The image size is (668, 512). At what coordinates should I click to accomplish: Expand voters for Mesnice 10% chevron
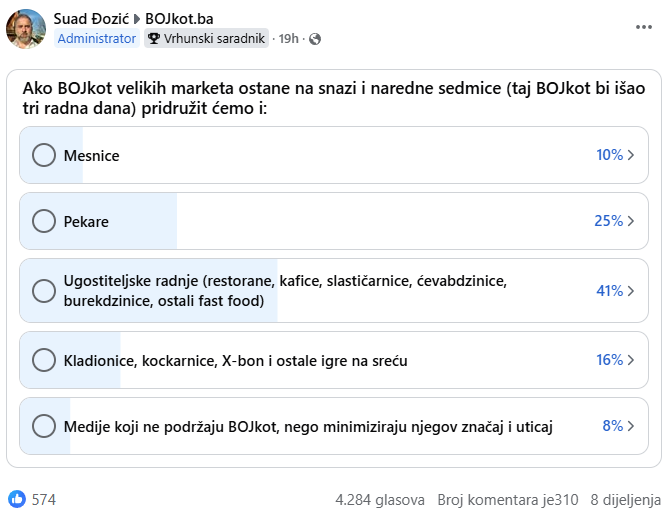pyautogui.click(x=631, y=155)
